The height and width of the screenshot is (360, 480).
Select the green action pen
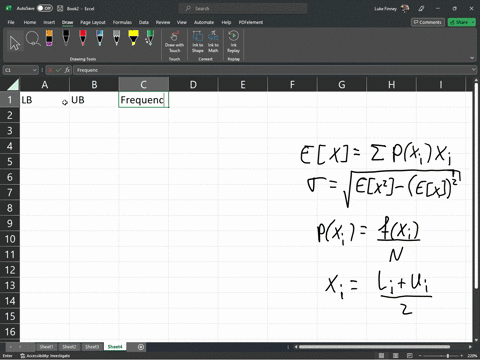pyautogui.click(x=150, y=38)
